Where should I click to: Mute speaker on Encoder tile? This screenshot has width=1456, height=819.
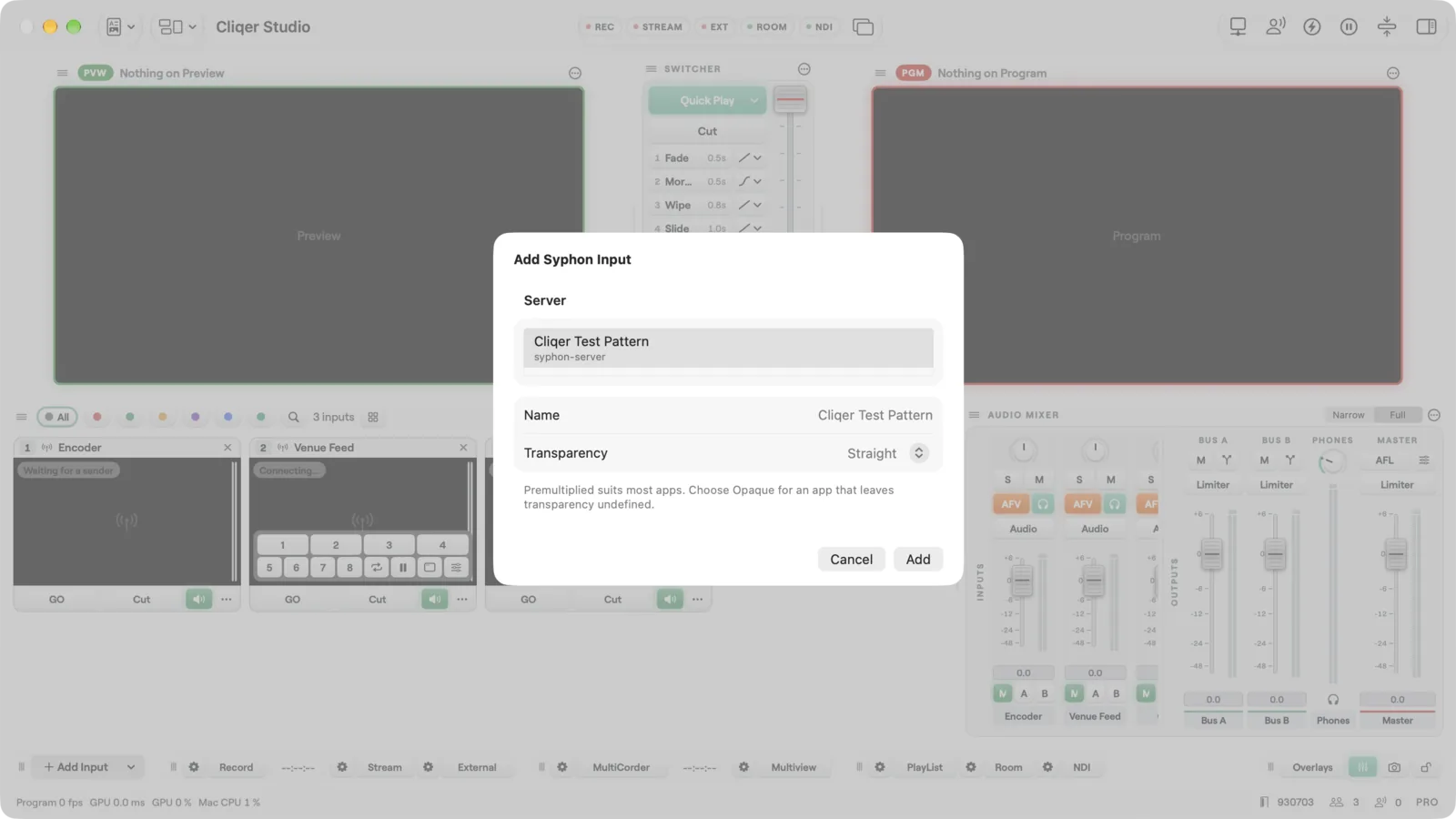[199, 600]
